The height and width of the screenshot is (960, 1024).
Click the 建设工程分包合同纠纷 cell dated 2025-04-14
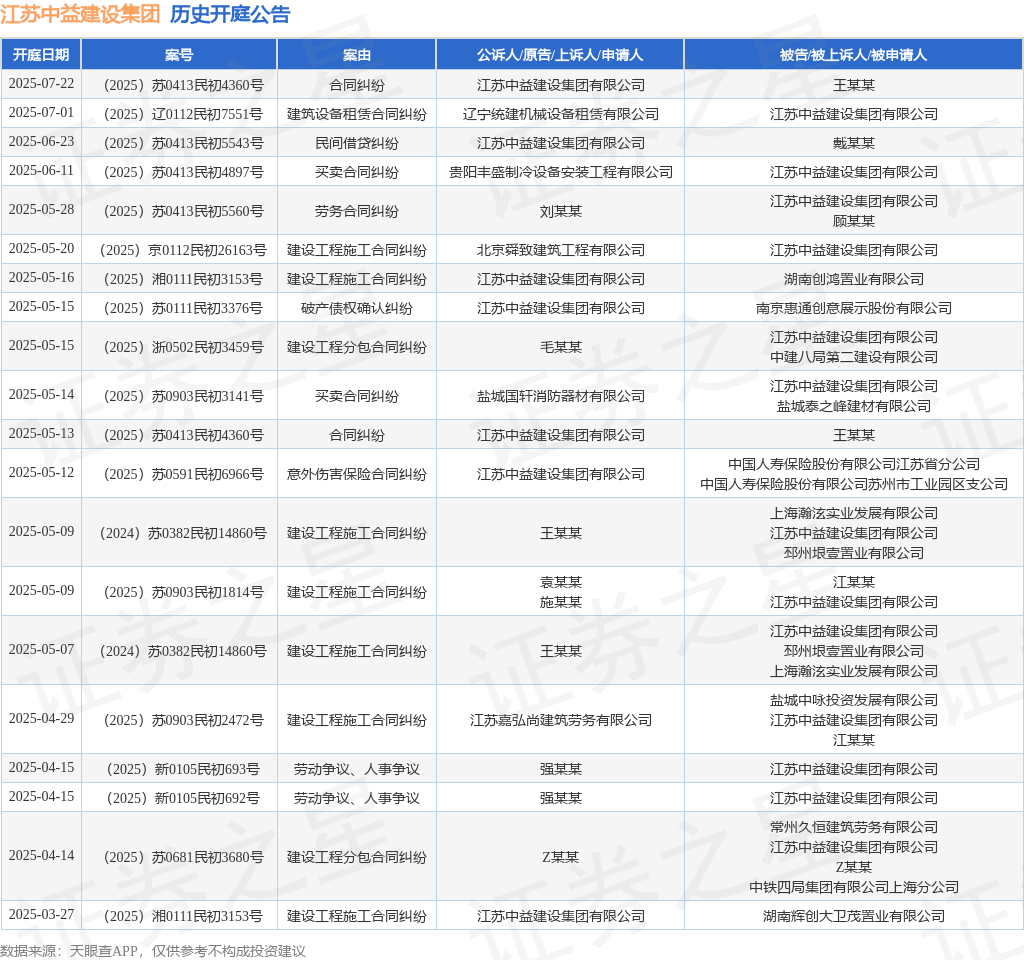pyautogui.click(x=357, y=857)
